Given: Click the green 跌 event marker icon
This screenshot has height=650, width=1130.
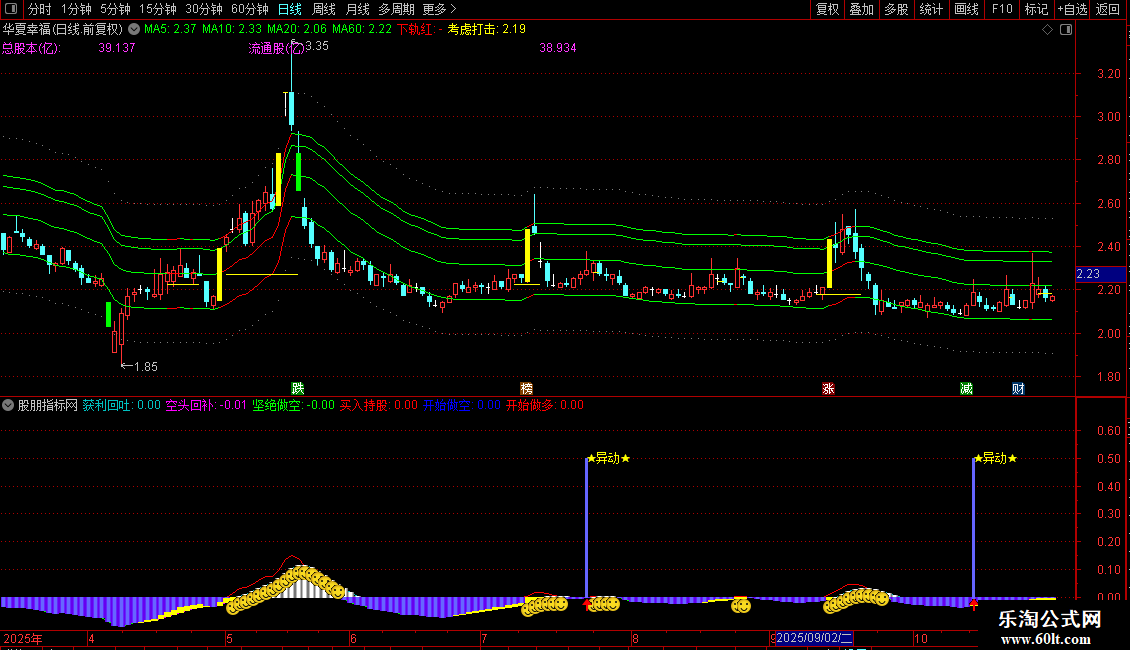Looking at the screenshot, I should (x=297, y=388).
